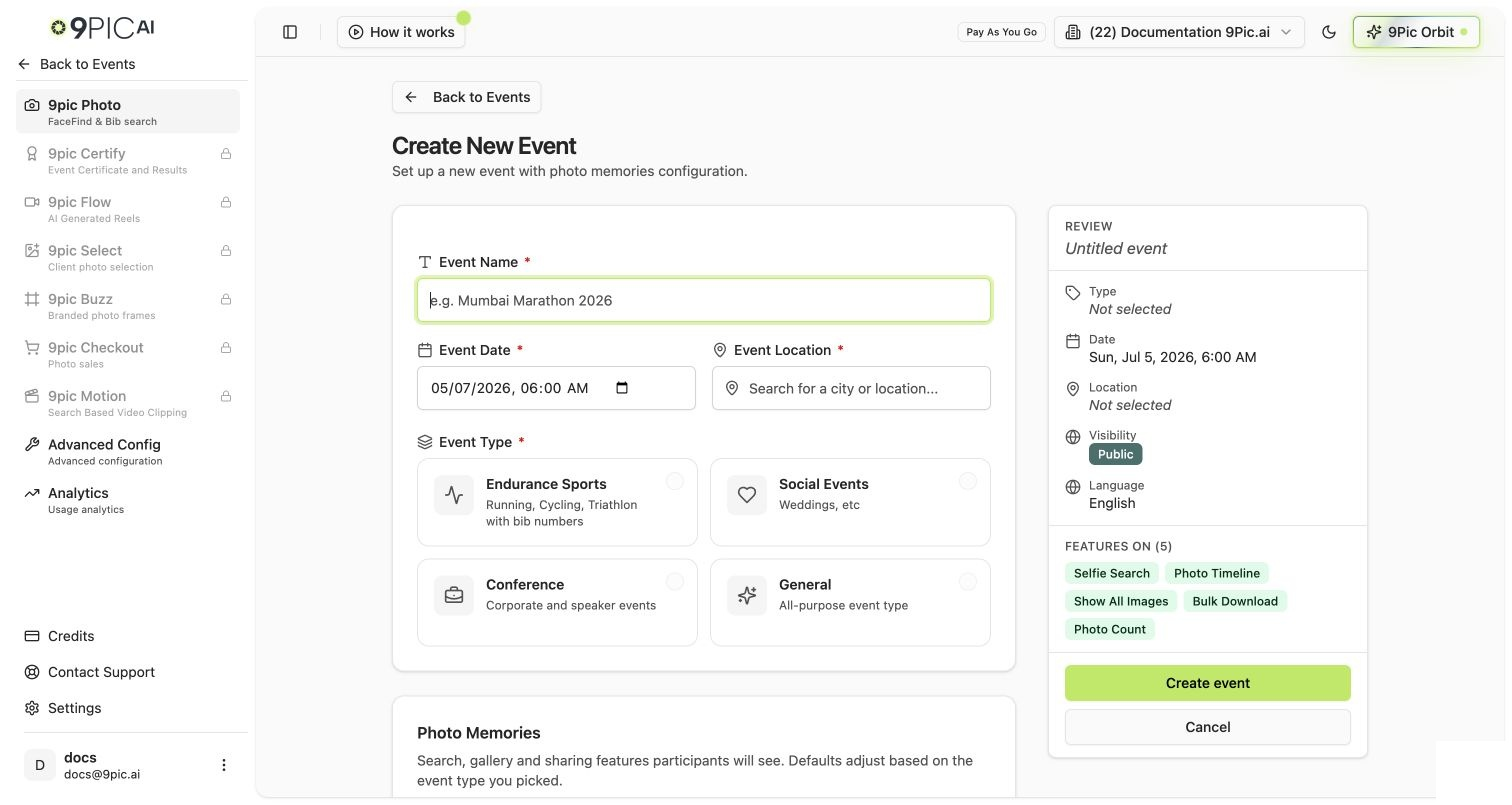
Task: Click Back to Events button above title
Action: click(x=467, y=97)
